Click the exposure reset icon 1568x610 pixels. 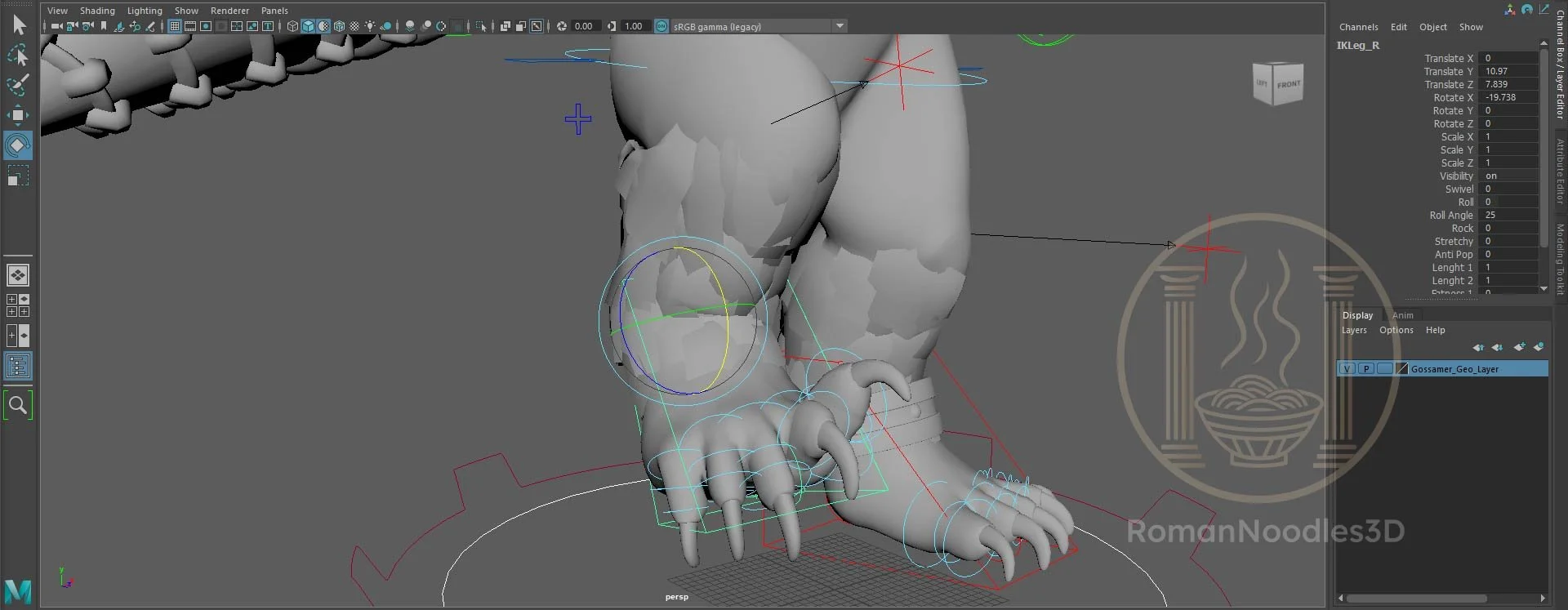(561, 26)
